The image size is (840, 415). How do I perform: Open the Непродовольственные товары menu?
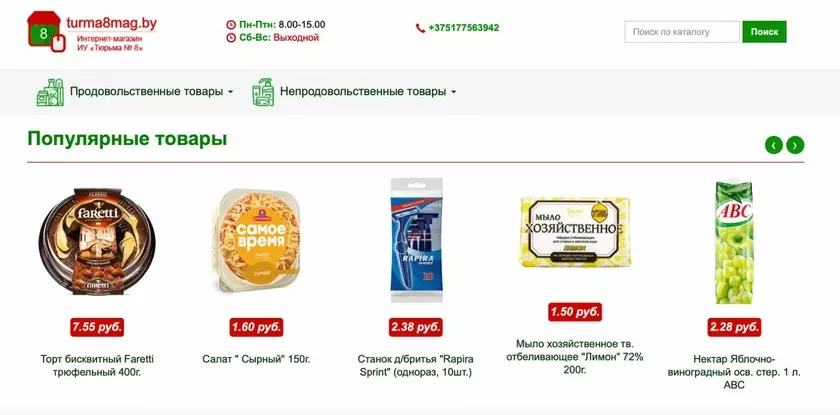click(x=363, y=92)
